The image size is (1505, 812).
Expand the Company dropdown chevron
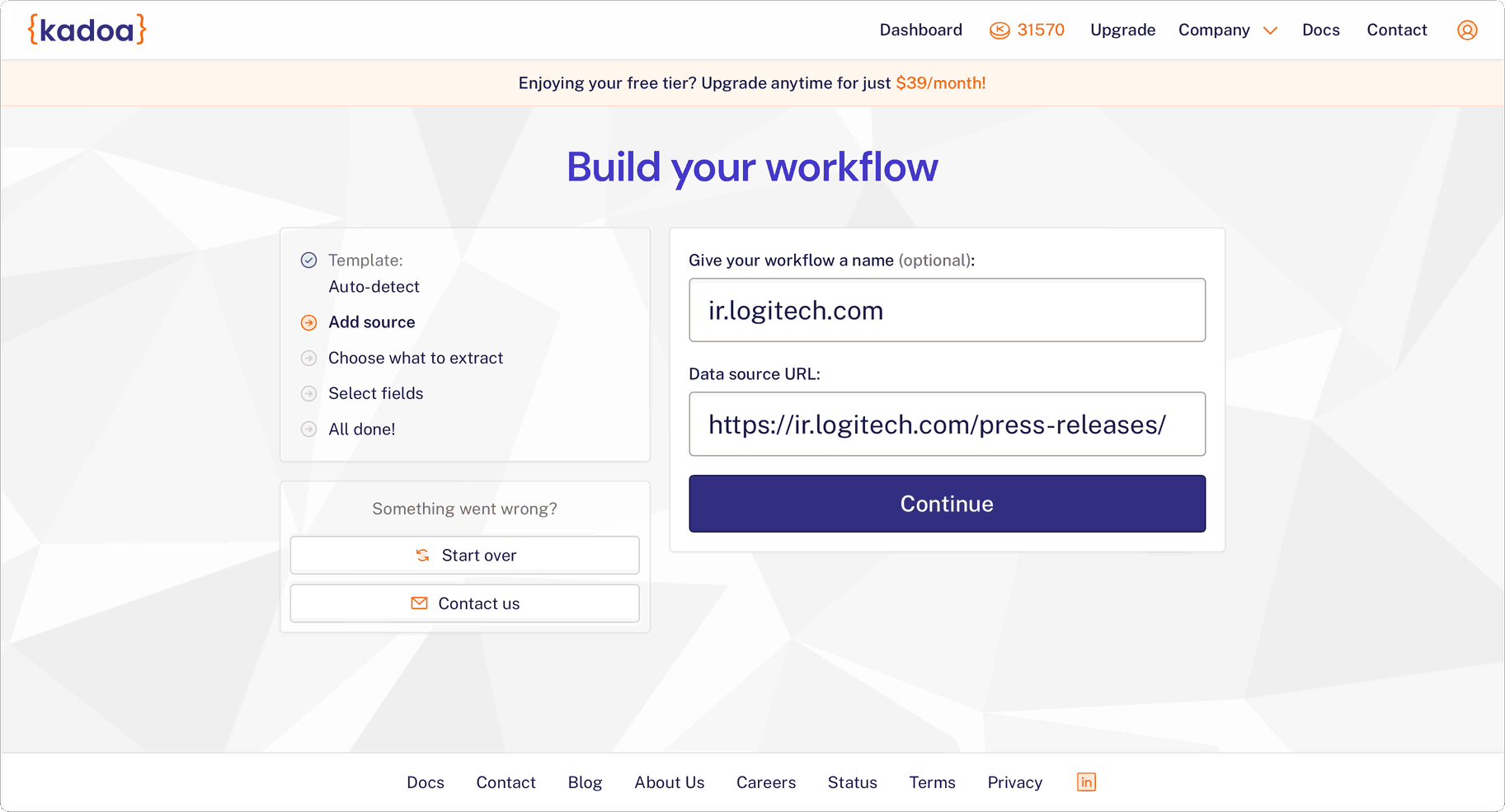1271,31
